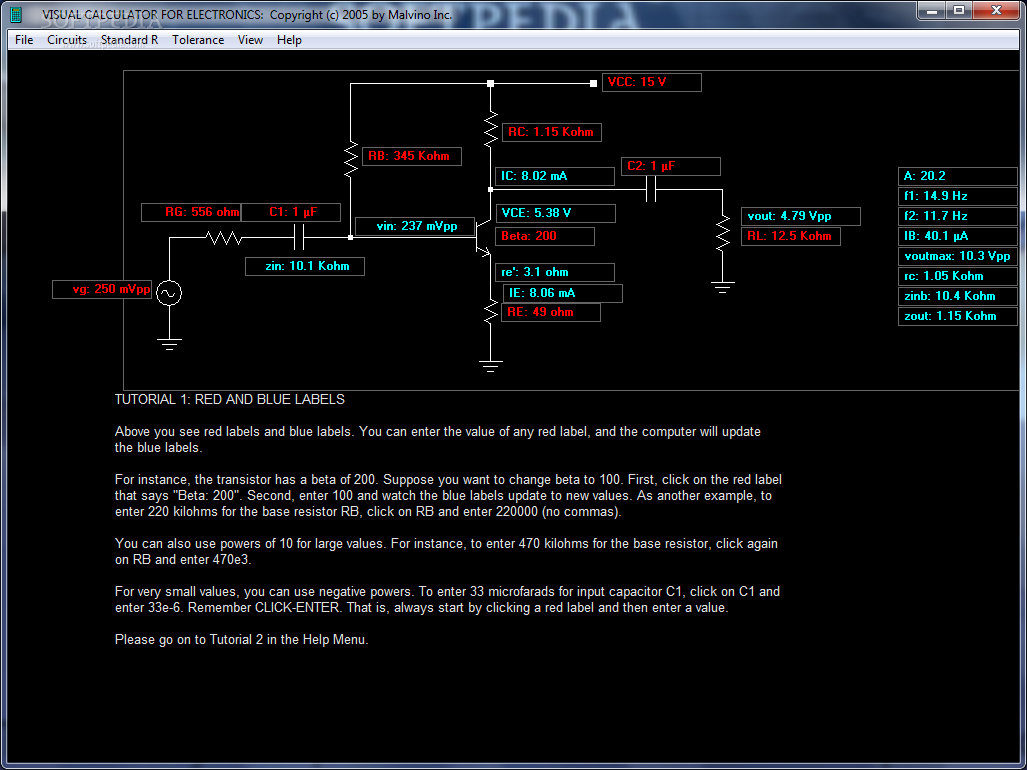Select the red RE: 49 ohm label
This screenshot has height=770, width=1027.
point(551,312)
